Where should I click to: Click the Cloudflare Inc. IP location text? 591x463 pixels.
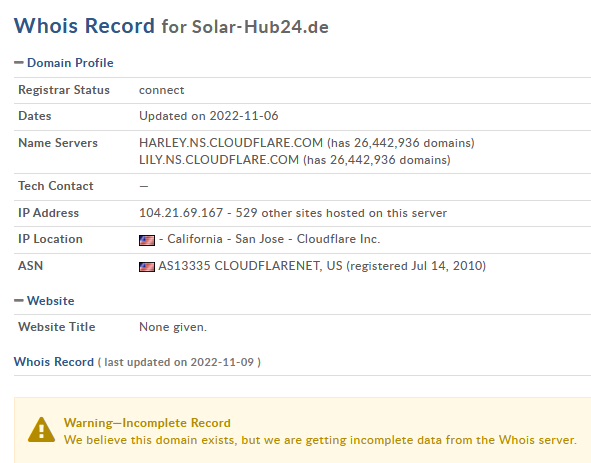coord(338,239)
